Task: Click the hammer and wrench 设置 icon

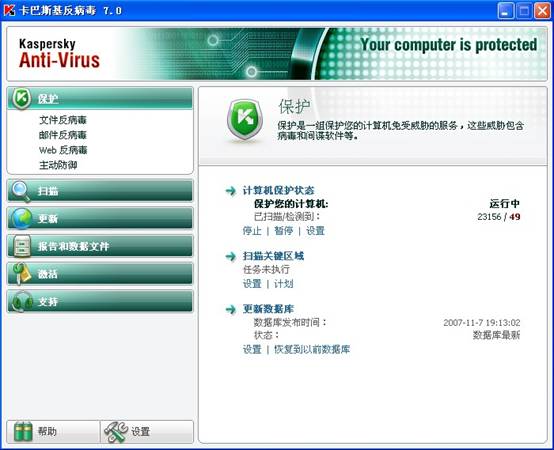Action: 116,431
